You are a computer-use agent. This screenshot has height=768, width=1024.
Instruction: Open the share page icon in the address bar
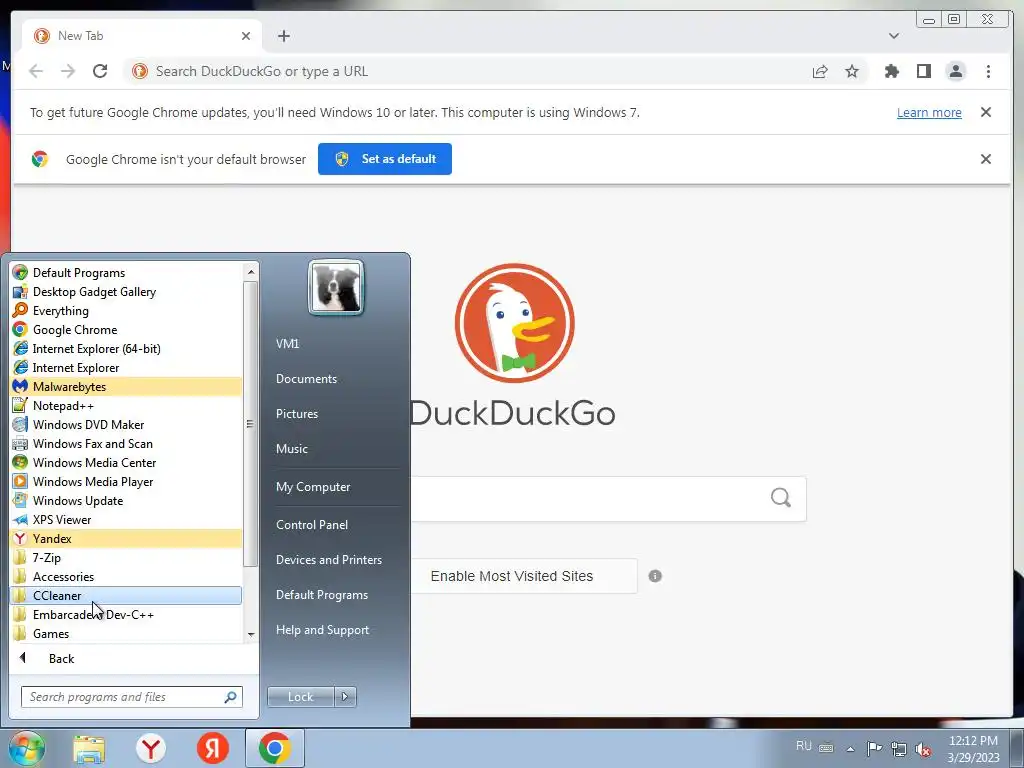pyautogui.click(x=820, y=71)
